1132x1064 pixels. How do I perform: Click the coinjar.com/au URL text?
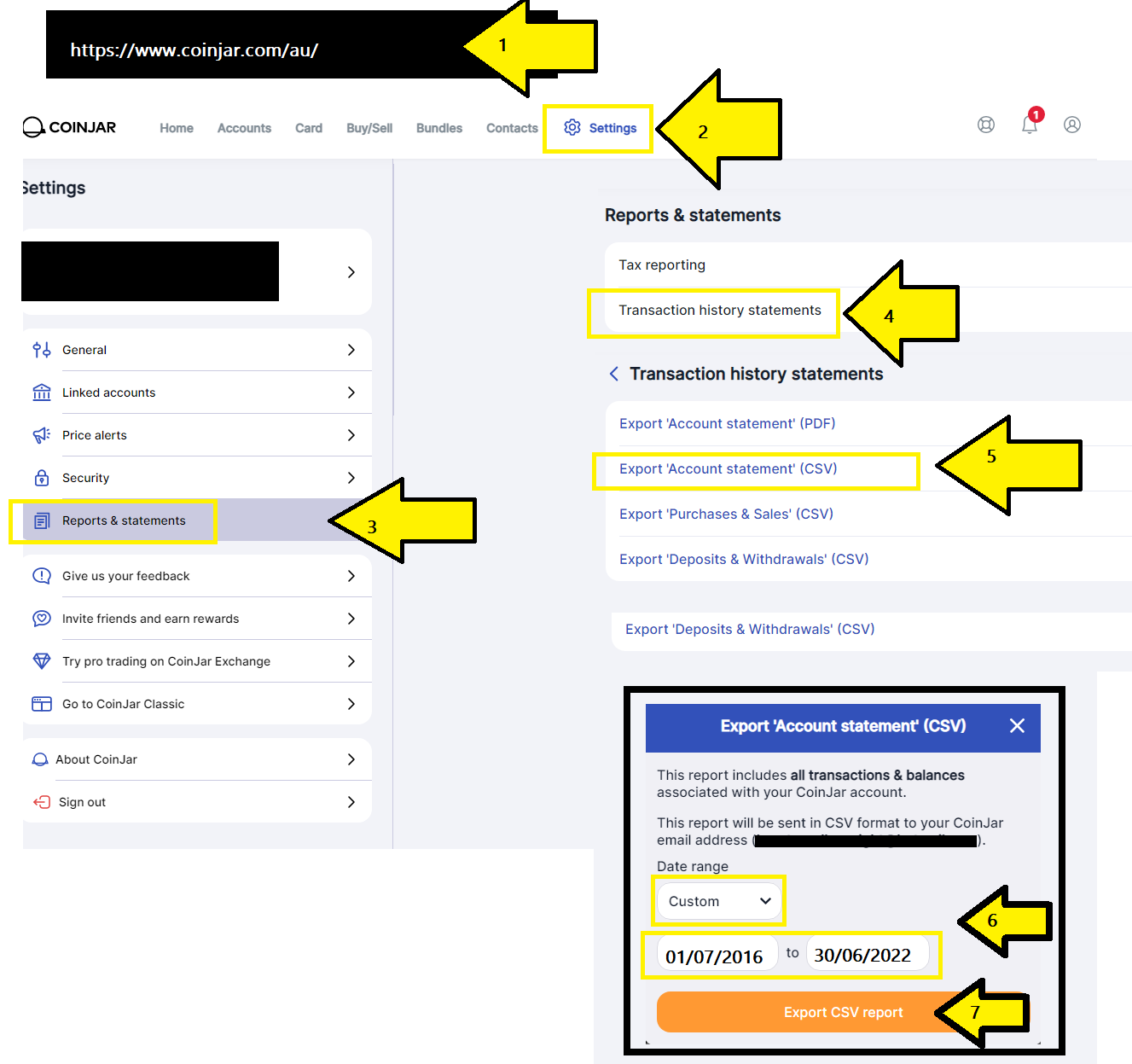pos(194,50)
